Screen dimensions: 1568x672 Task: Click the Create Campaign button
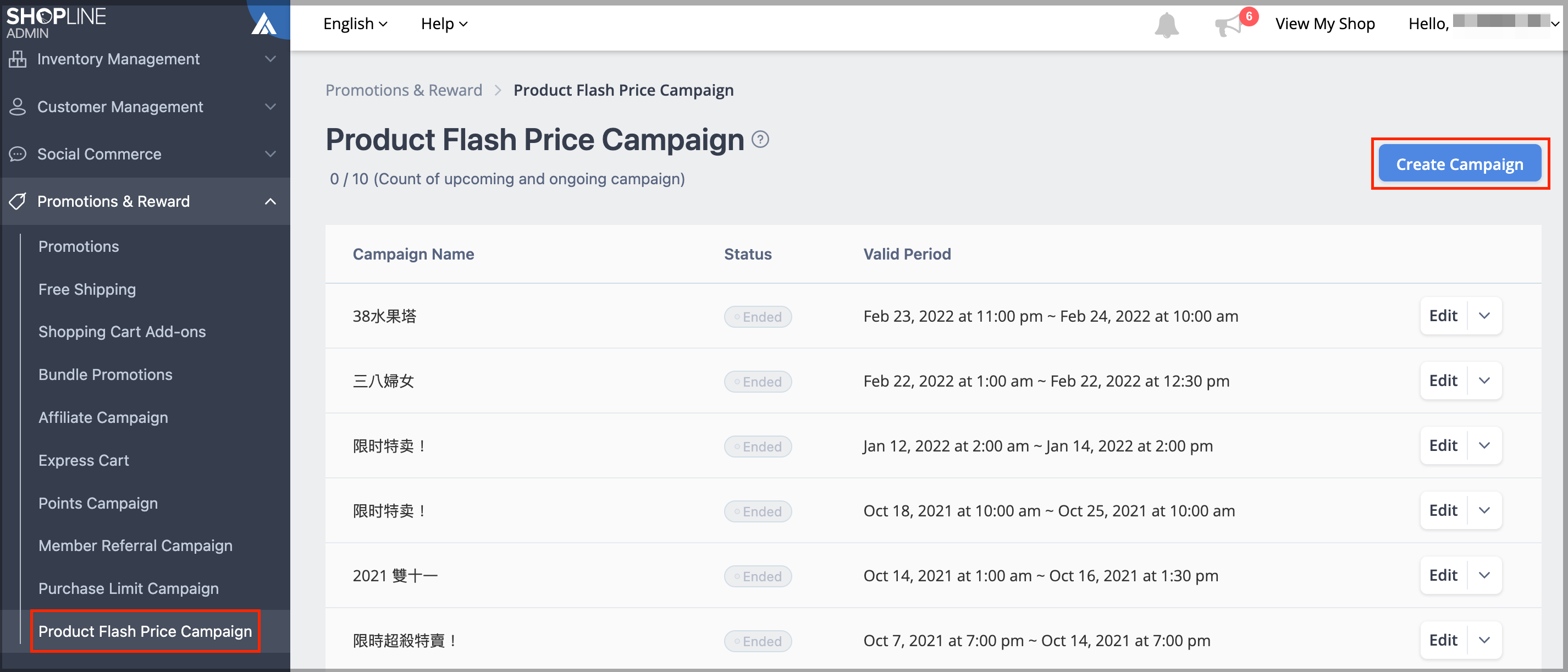[1459, 164]
